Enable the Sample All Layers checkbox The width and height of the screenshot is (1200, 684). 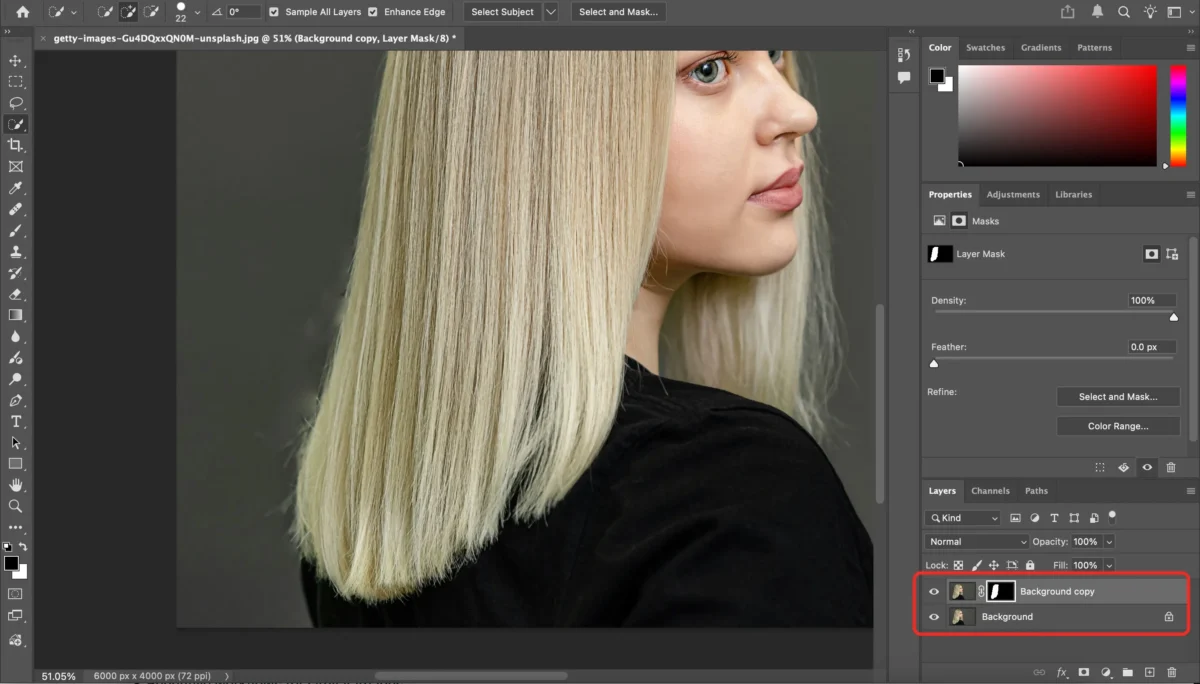click(x=274, y=11)
